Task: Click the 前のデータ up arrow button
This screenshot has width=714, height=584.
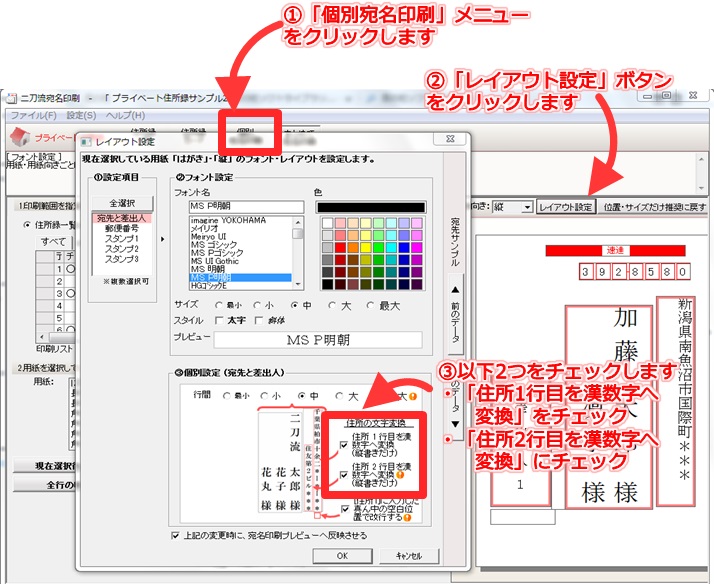Action: (454, 291)
